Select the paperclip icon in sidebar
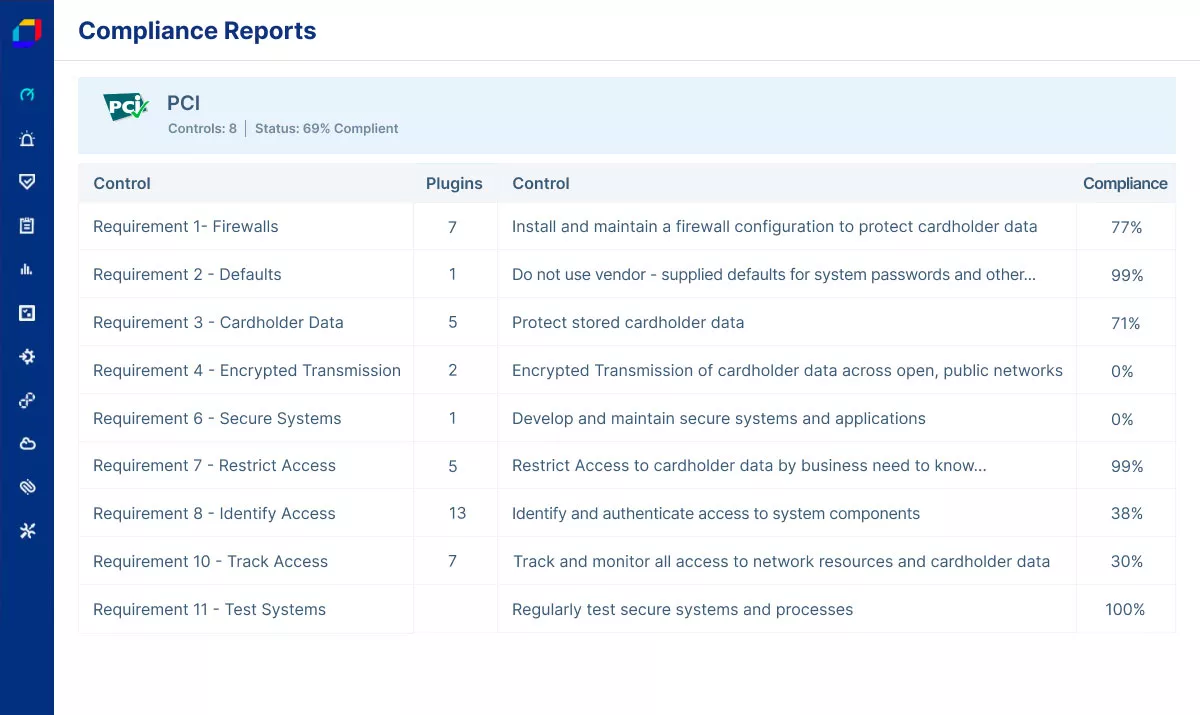Image resolution: width=1200 pixels, height=715 pixels. [27, 487]
